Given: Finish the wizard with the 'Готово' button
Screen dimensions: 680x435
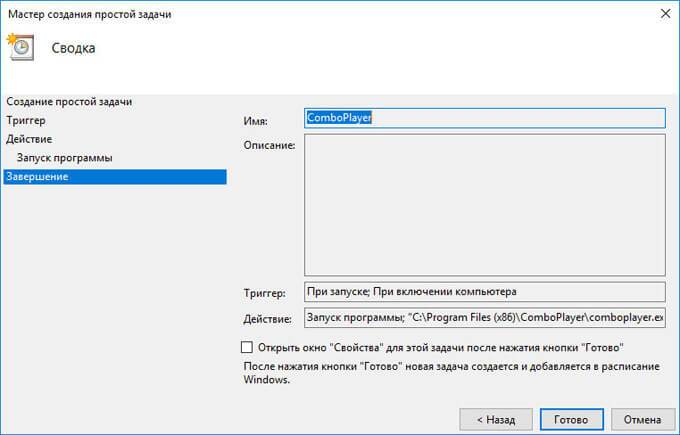Looking at the screenshot, I should 570,418.
